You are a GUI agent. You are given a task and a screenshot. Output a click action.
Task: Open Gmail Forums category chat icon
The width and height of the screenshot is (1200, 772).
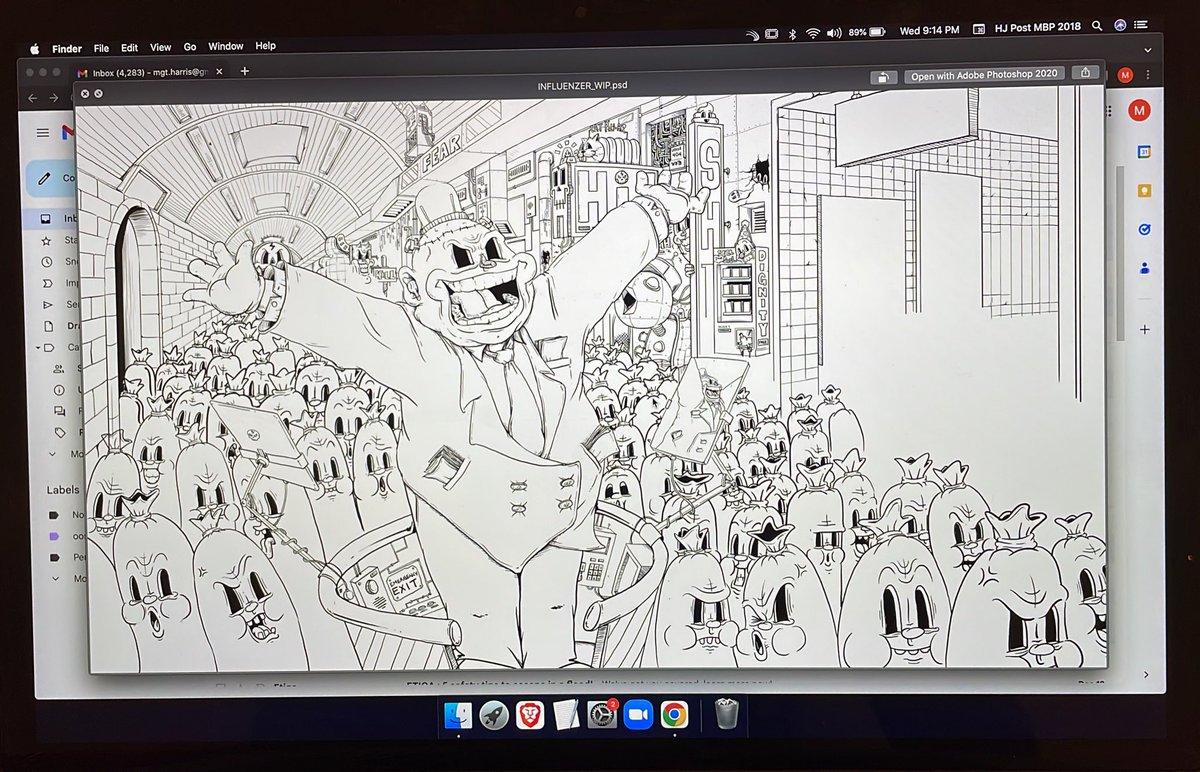(59, 411)
